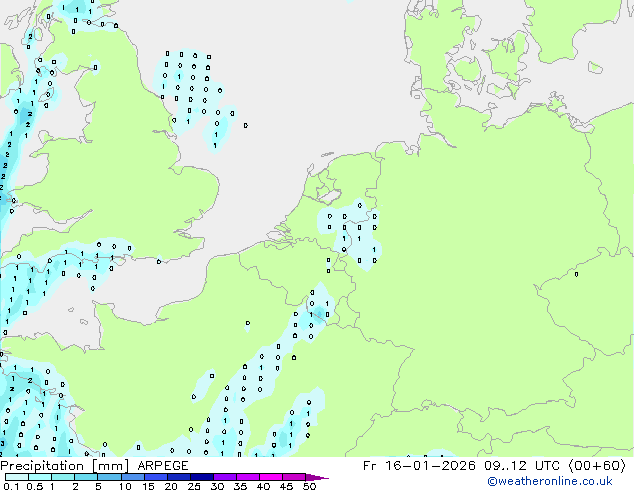Click the 25–30 mm dark navy legend swatch
Screen dimensions: 634x490
(201, 477)
